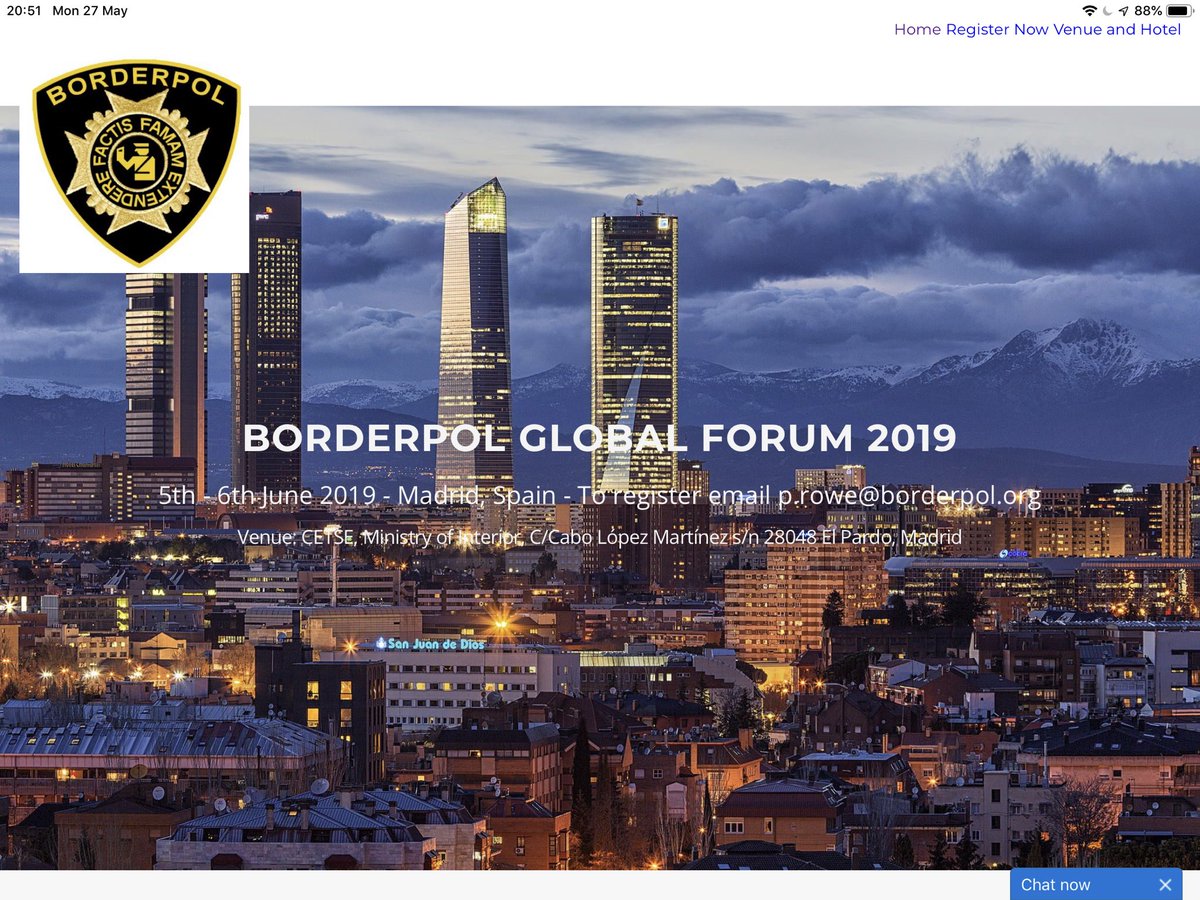Tap the battery status icon

(x=1179, y=11)
